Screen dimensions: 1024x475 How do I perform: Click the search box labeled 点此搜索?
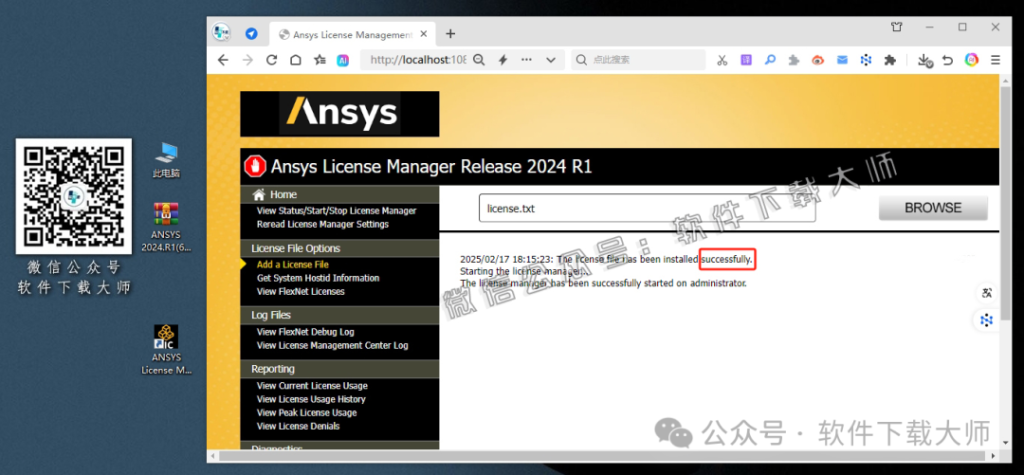pos(639,60)
